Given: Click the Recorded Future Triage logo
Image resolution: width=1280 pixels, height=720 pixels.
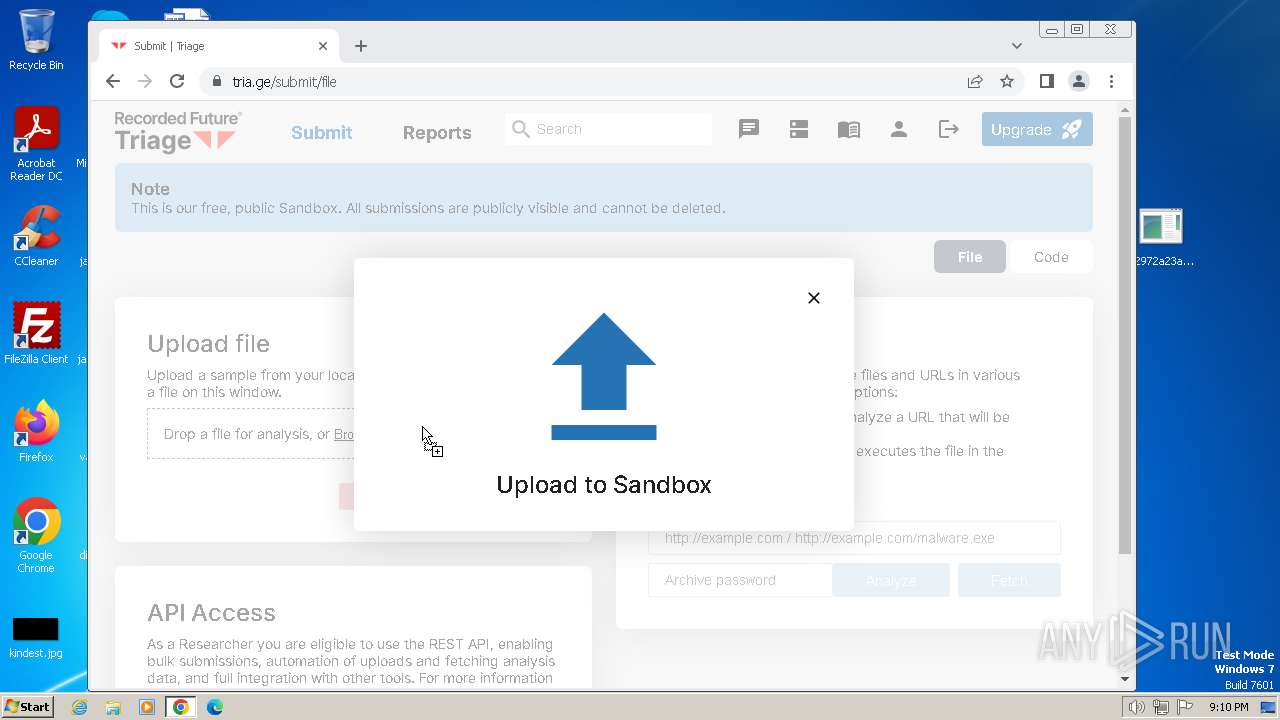Looking at the screenshot, I should pos(178,131).
